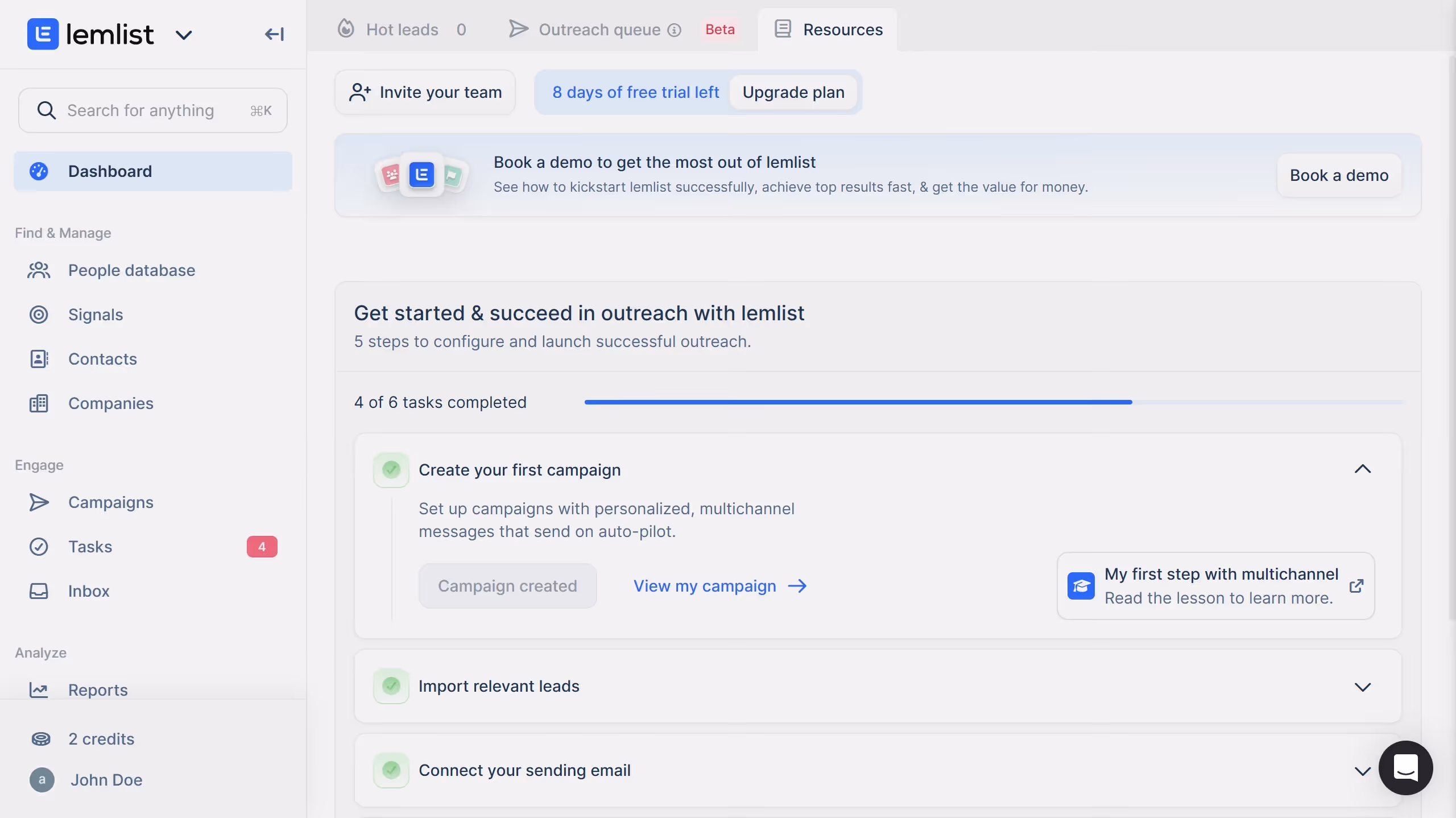Toggle the Create your first campaign checkmark
Image resolution: width=1456 pixels, height=818 pixels.
tap(391, 469)
